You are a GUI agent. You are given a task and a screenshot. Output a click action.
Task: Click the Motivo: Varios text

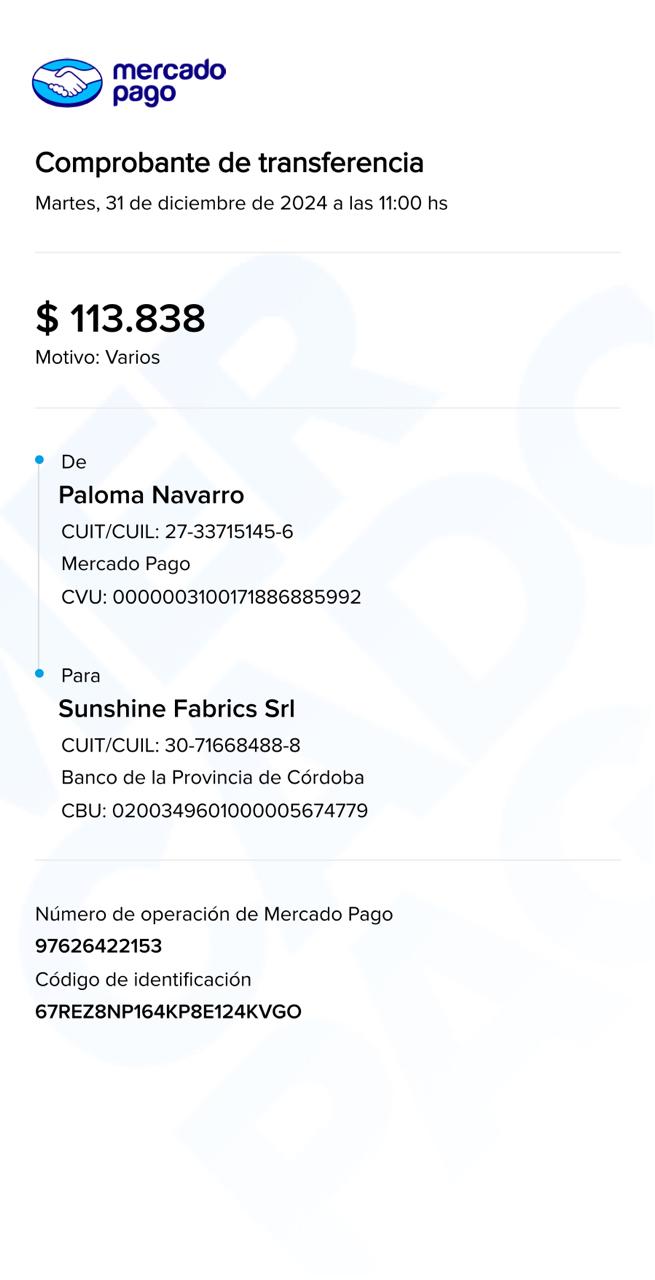(x=97, y=358)
